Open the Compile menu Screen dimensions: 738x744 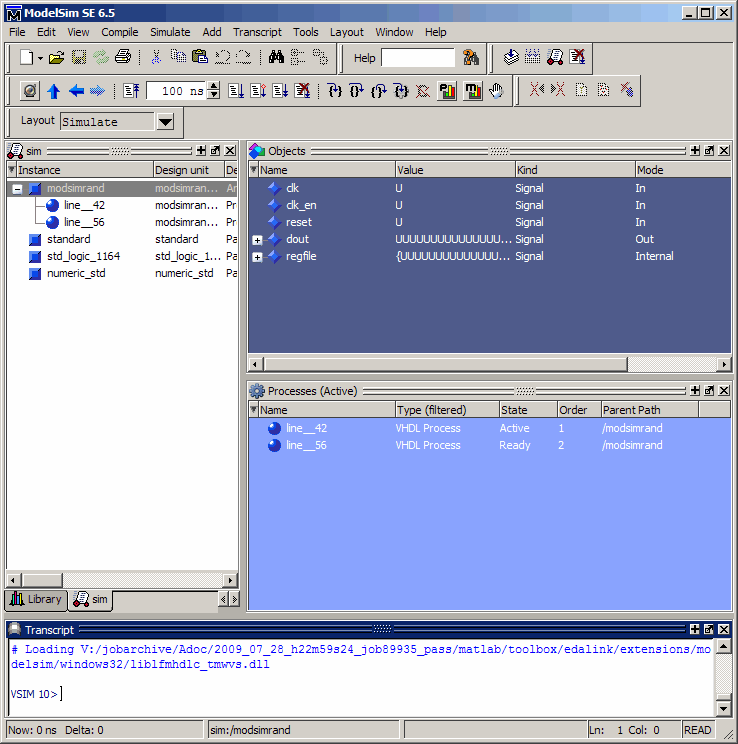coord(120,32)
